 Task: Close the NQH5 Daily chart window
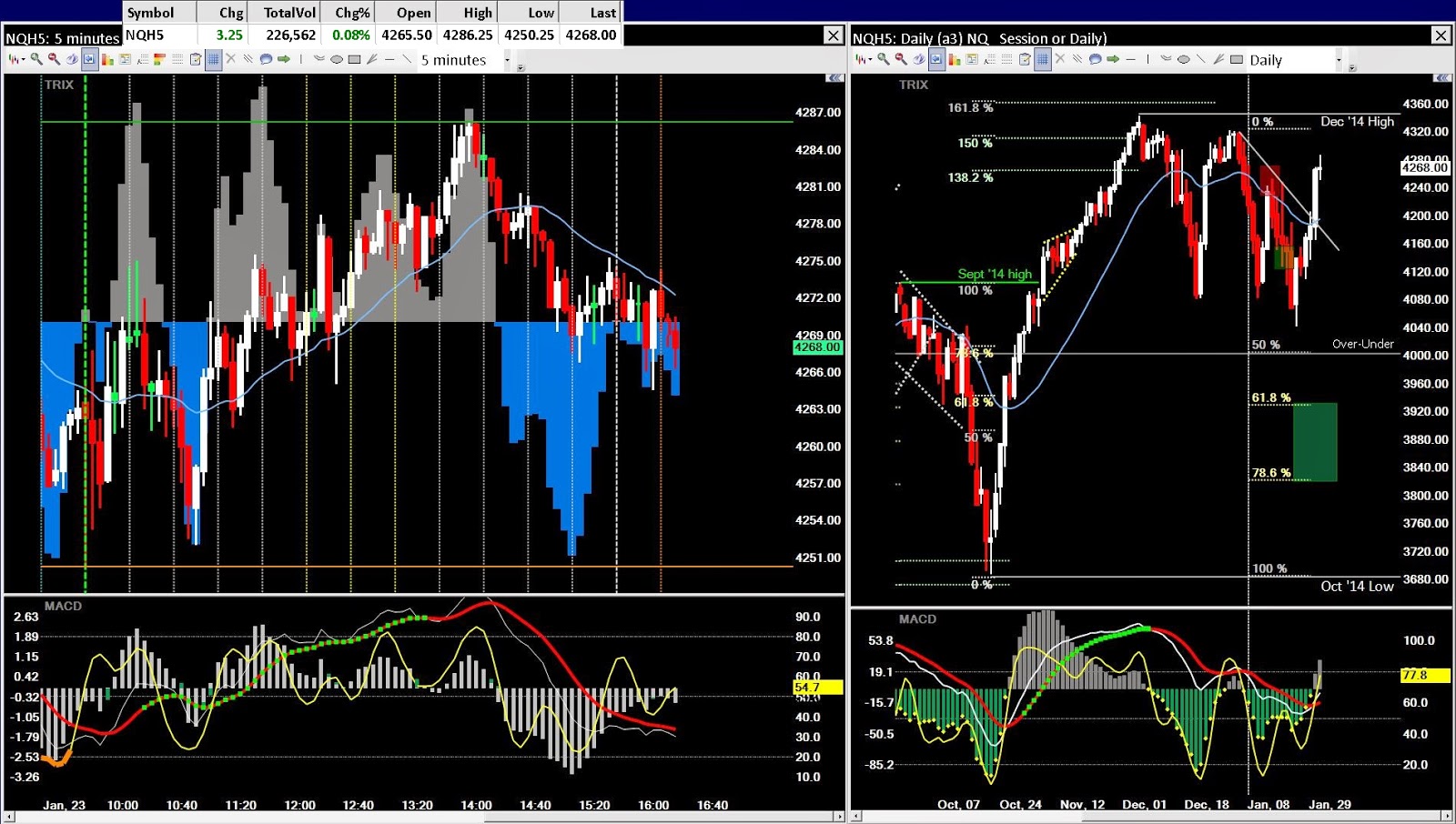point(1441,35)
